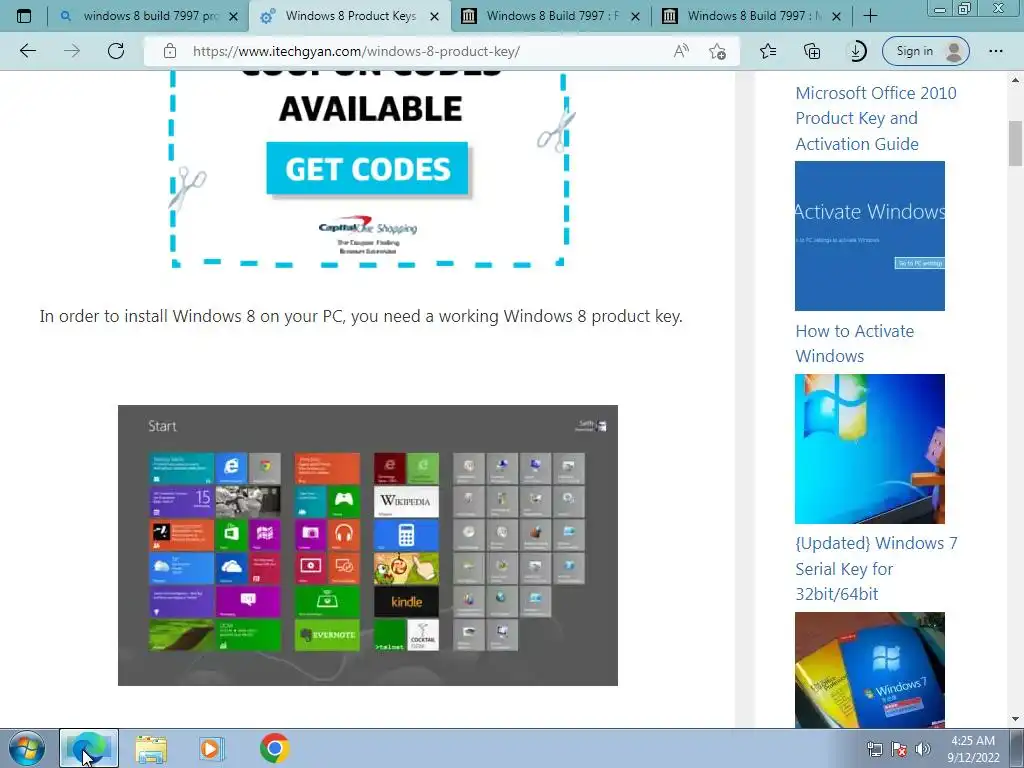Open the Action Center flag icon
This screenshot has height=768, width=1024.
[x=899, y=750]
